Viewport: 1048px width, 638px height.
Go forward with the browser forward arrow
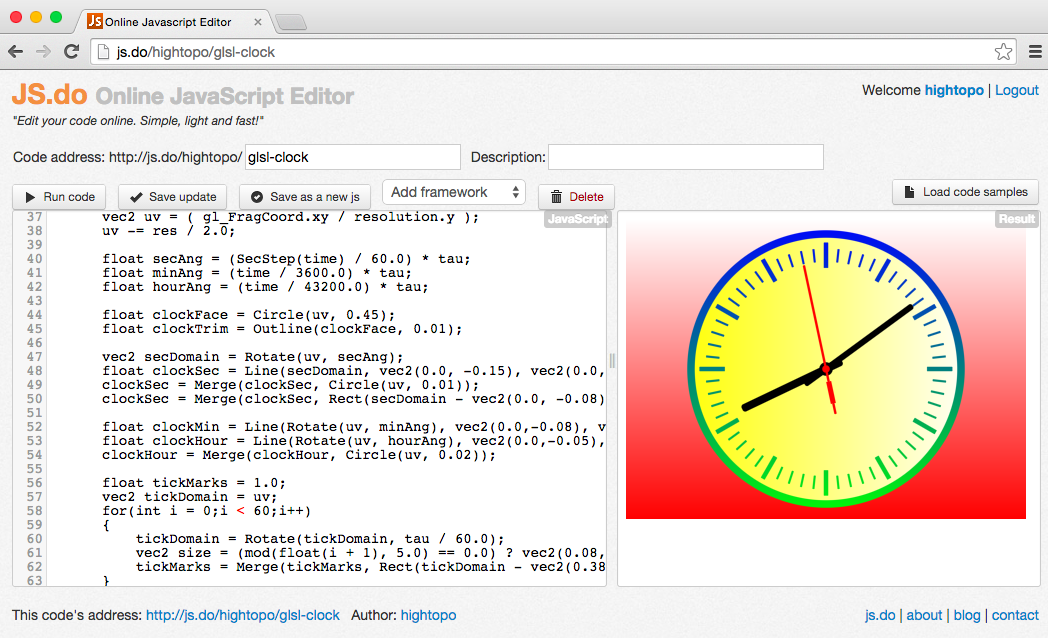pyautogui.click(x=43, y=51)
